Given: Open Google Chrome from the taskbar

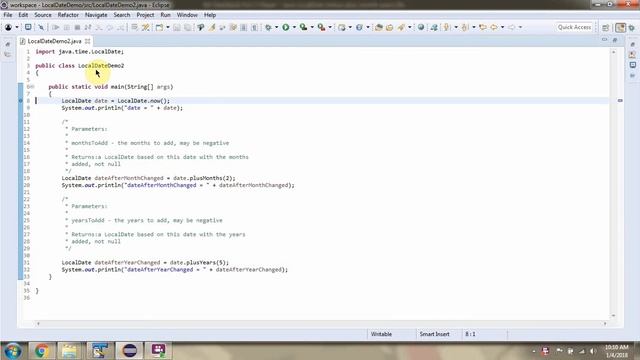Looking at the screenshot, I should 41,351.
